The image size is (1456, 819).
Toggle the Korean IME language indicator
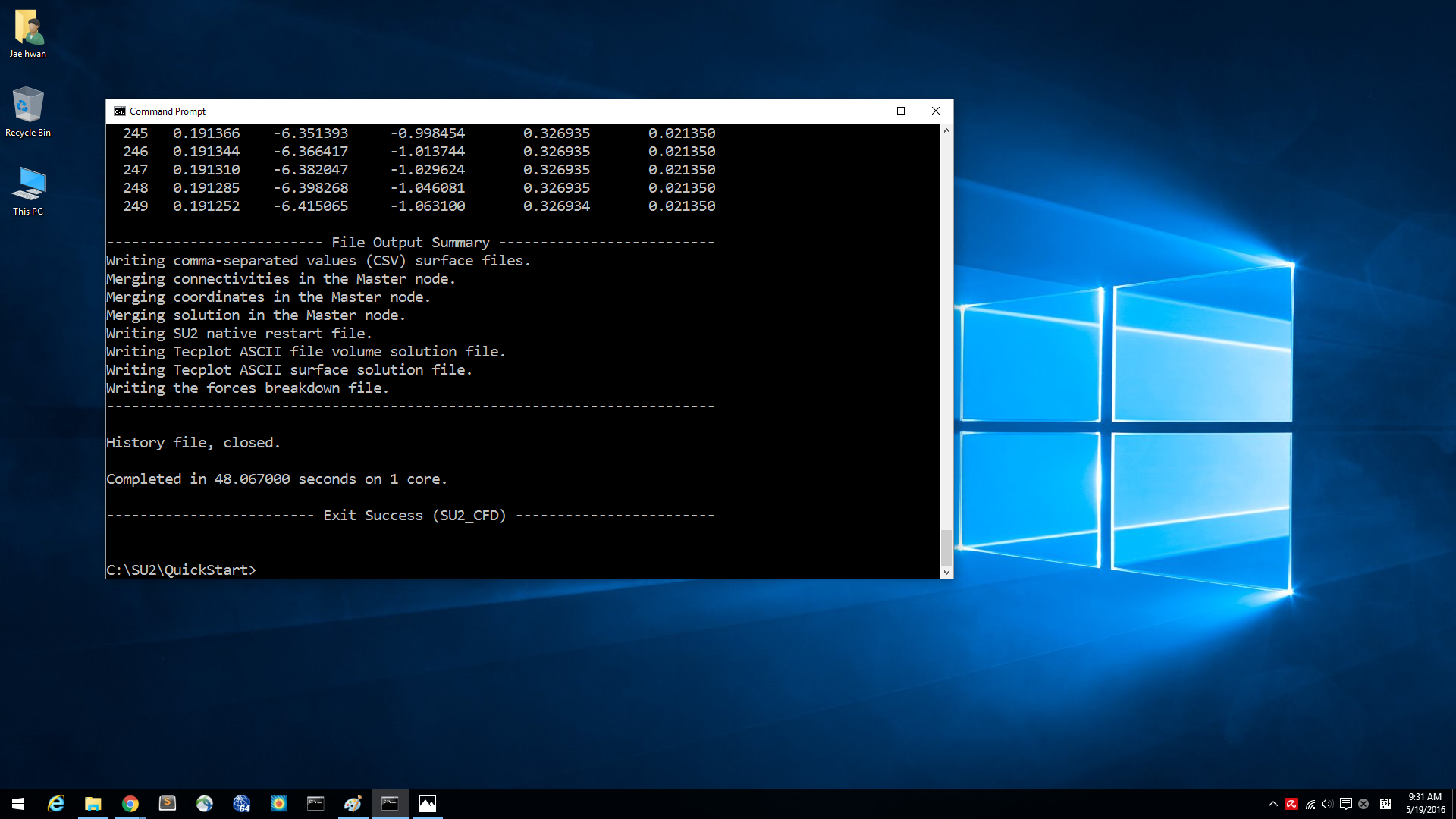point(1385,804)
